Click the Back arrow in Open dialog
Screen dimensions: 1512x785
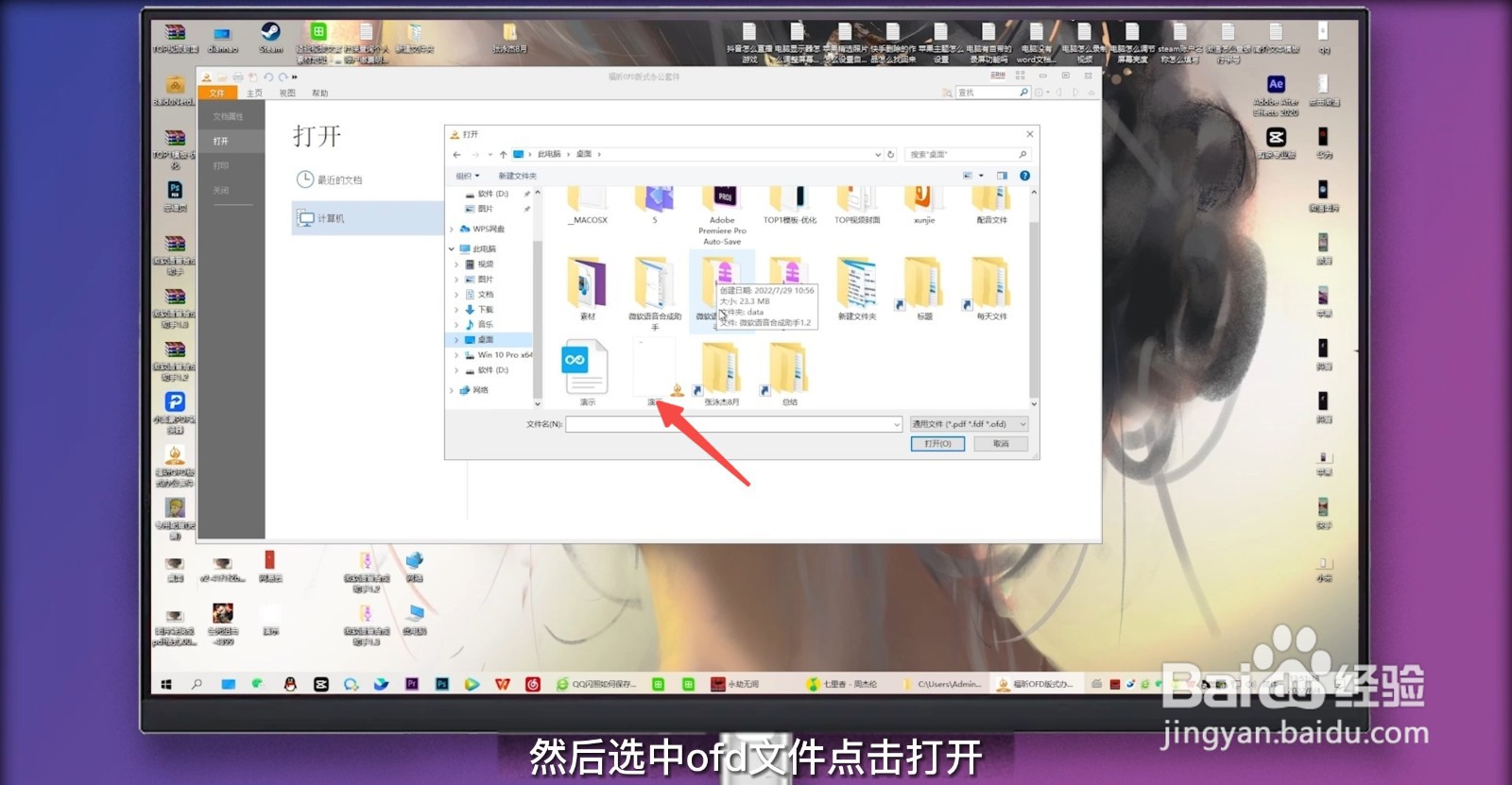click(x=457, y=154)
